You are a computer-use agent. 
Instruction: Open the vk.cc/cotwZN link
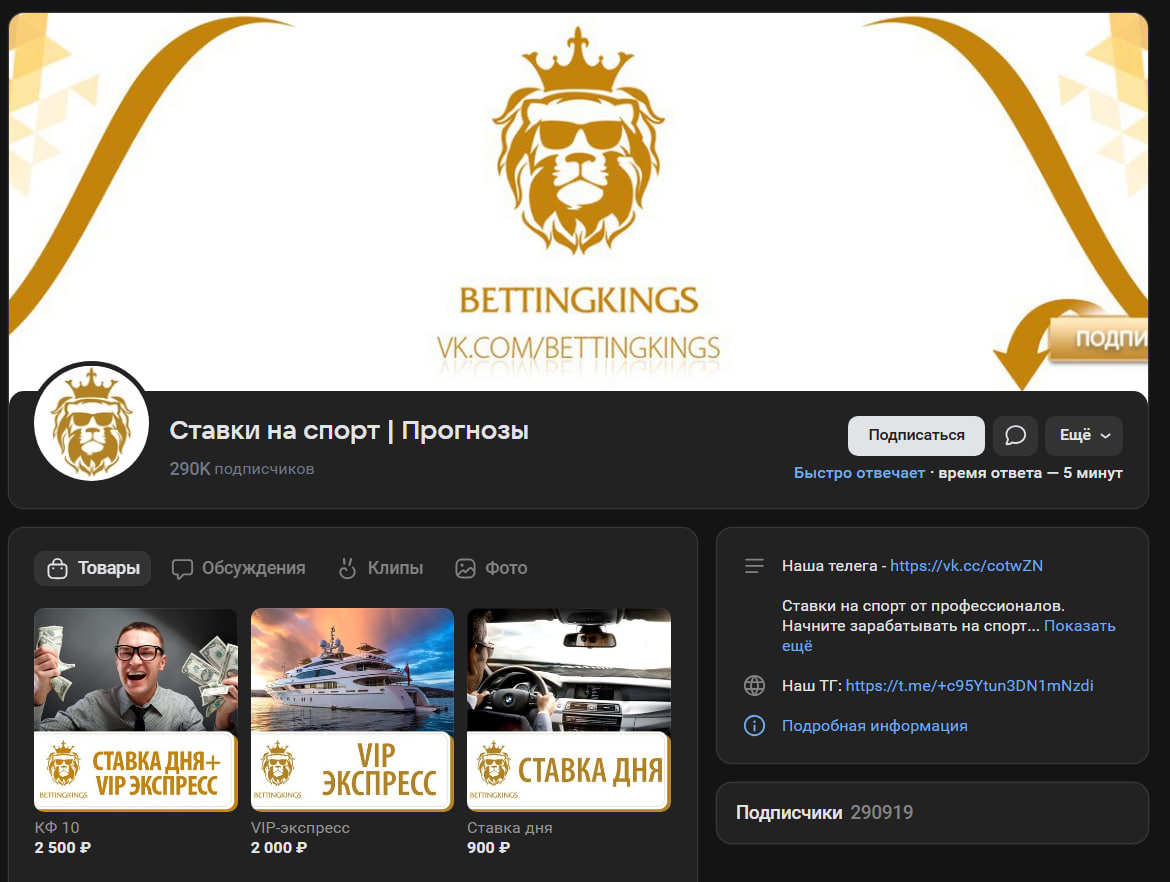(966, 566)
